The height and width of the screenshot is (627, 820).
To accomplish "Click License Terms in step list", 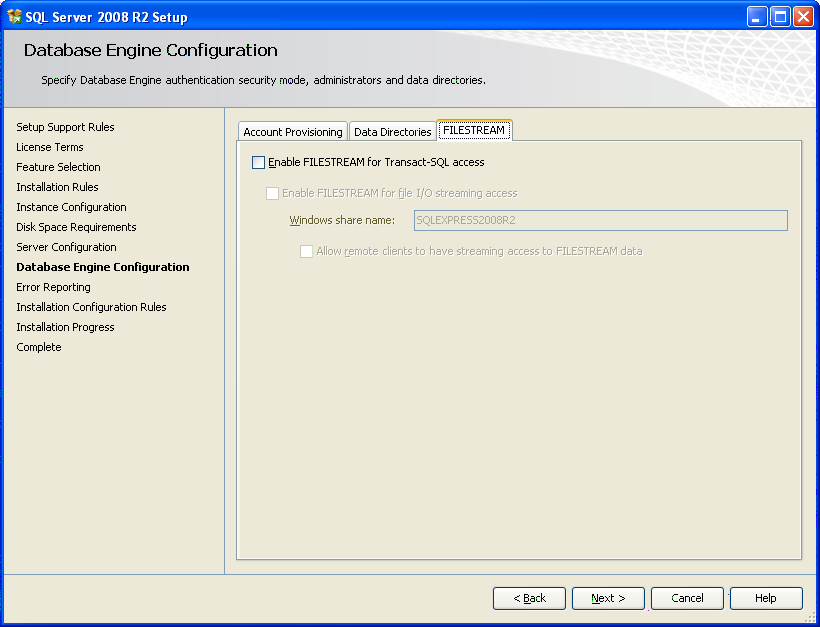I will pyautogui.click(x=50, y=147).
